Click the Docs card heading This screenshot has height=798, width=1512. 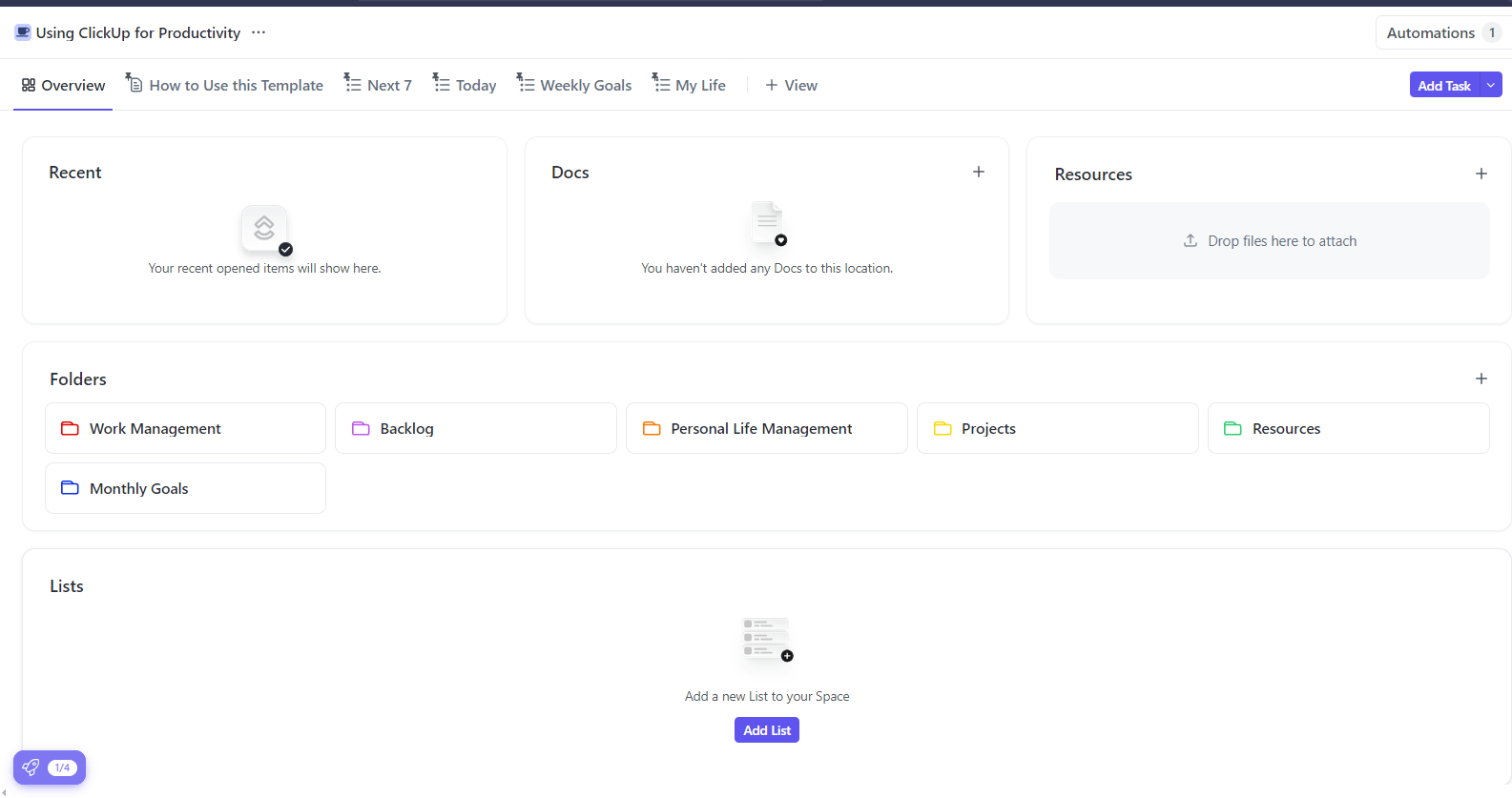[x=570, y=173]
